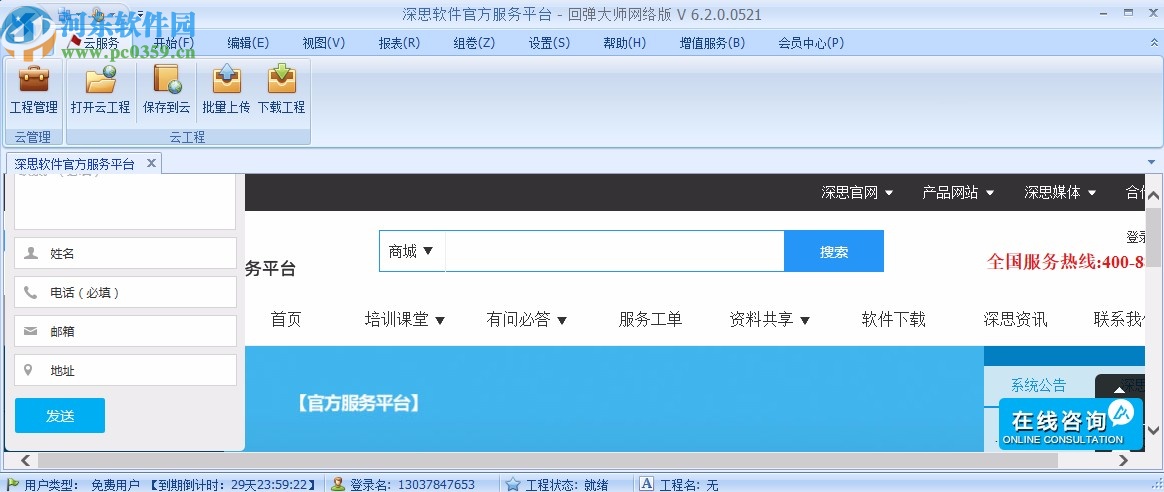Viewport: 1164px width, 492px height.
Task: Click the search text box
Action: pos(615,252)
